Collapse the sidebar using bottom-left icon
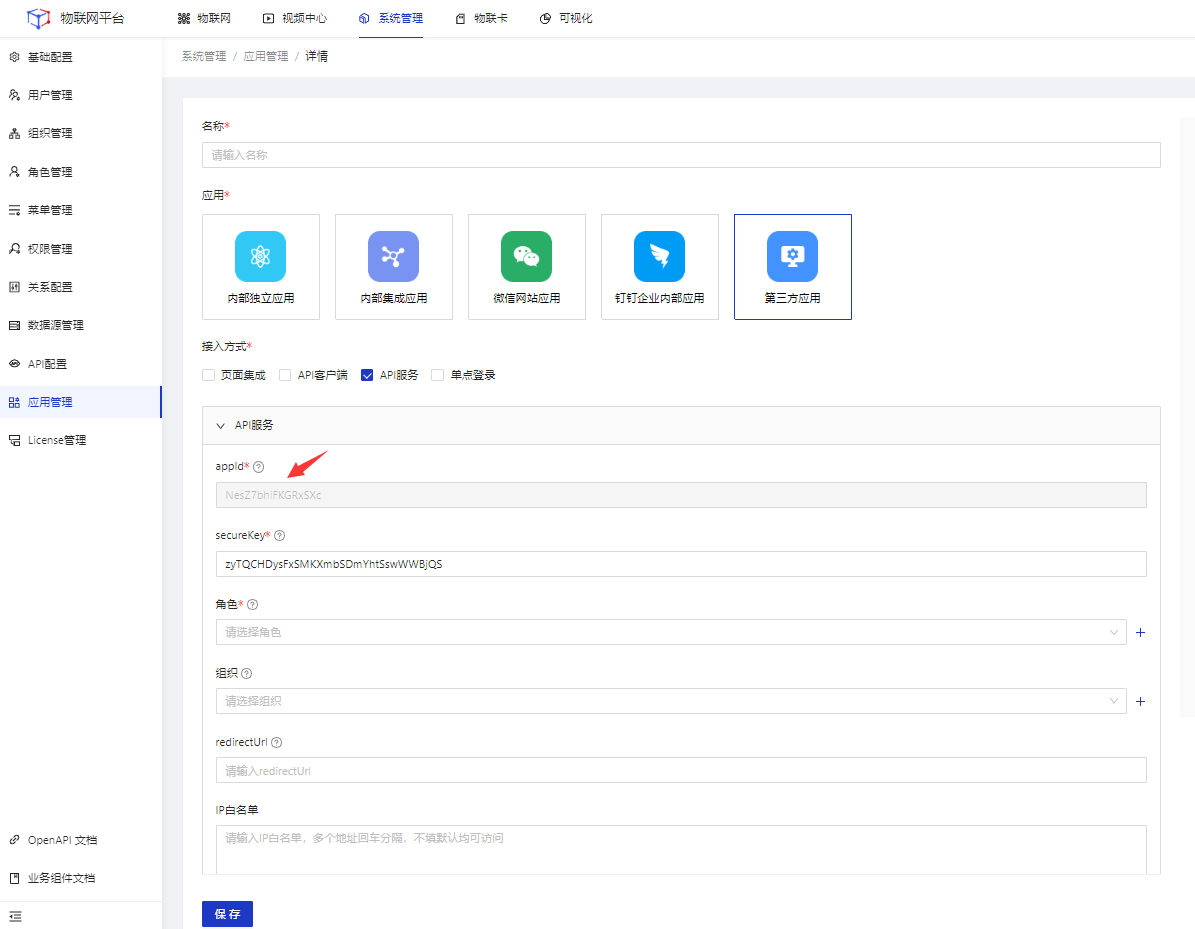This screenshot has width=1195, height=929. pyautogui.click(x=15, y=915)
